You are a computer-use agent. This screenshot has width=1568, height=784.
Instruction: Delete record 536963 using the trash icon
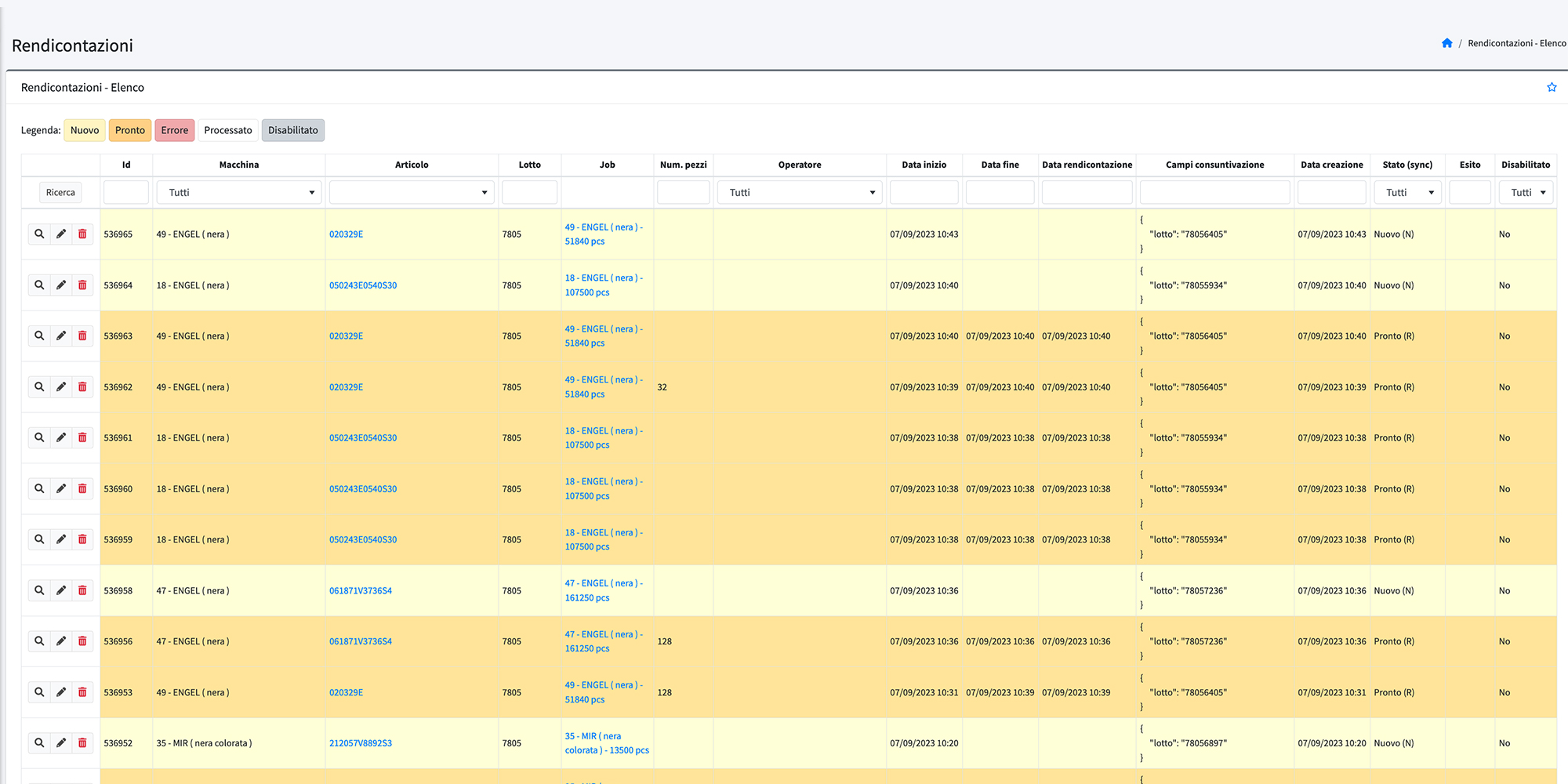pos(82,336)
